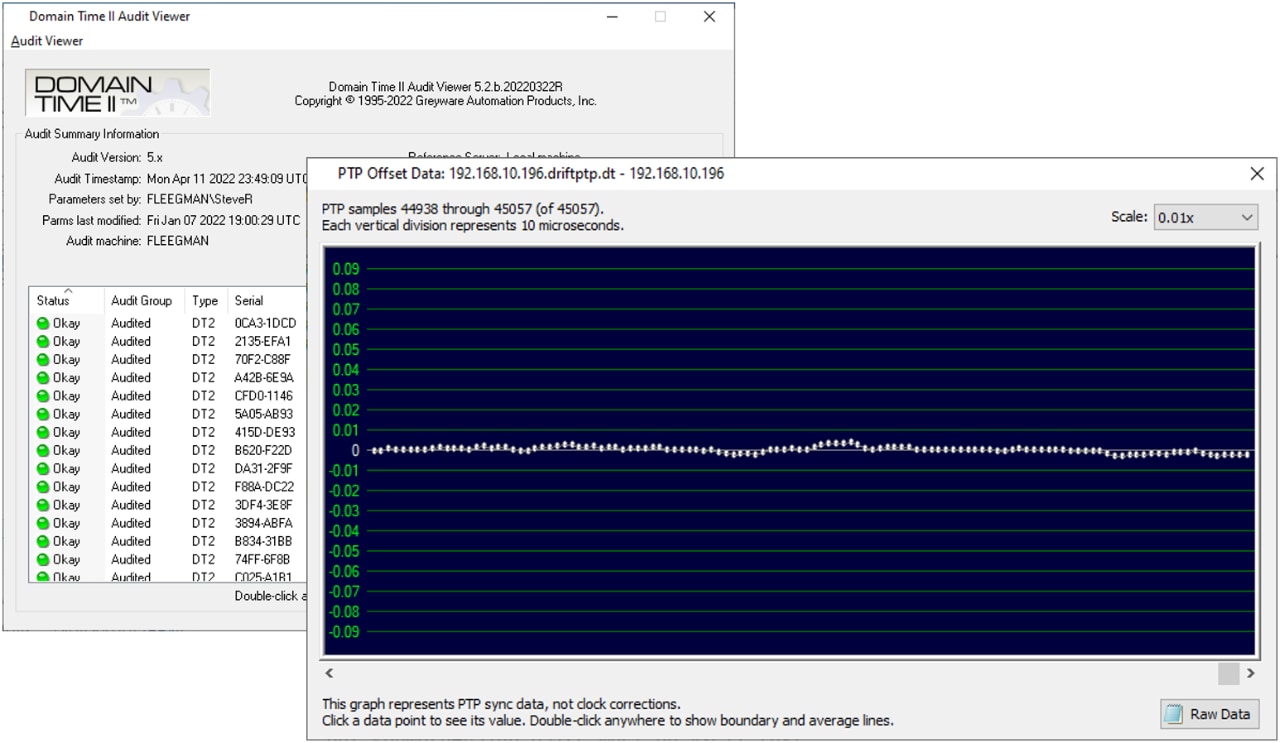Click the green status icon for row 3894-ABFA
1280x743 pixels.
[x=43, y=523]
